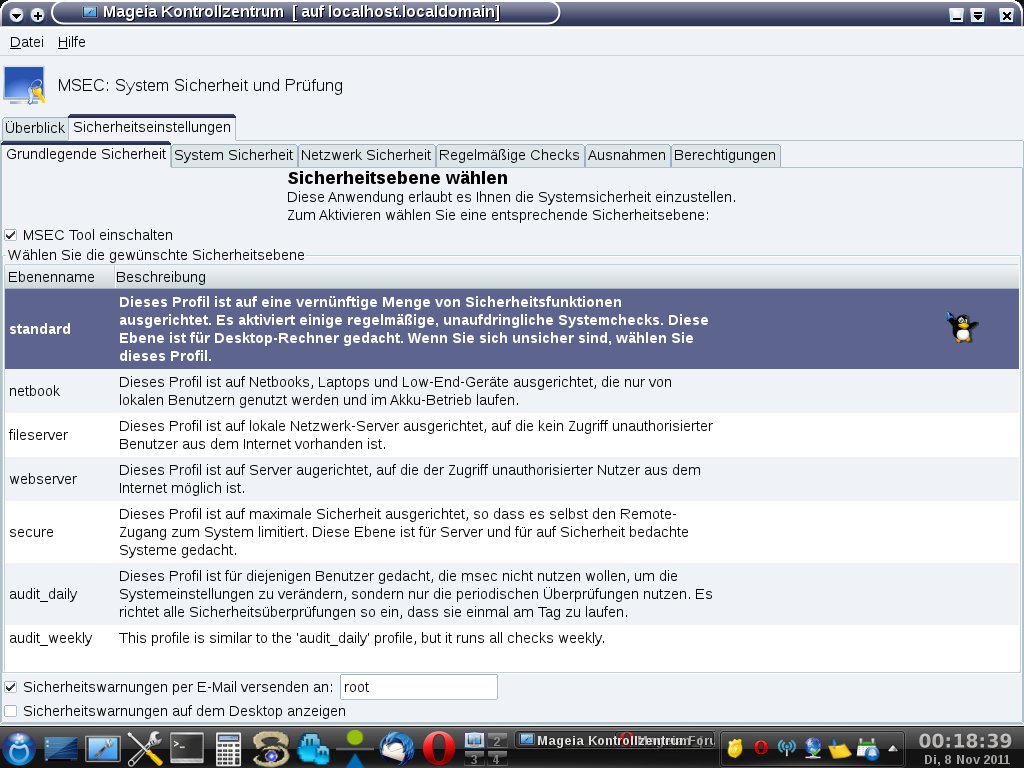Select the webserver security level
The width and height of the screenshot is (1024, 768).
coord(511,479)
